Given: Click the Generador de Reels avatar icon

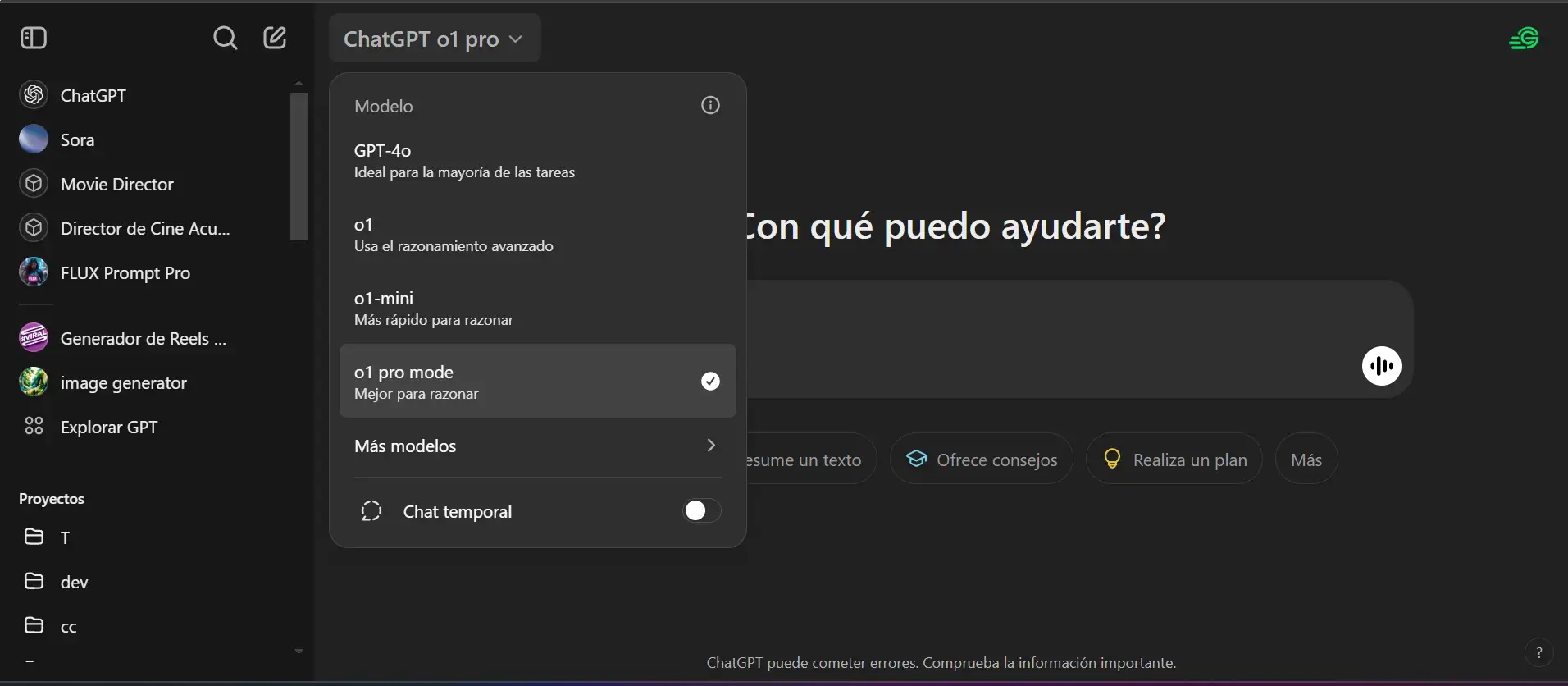Looking at the screenshot, I should pos(34,338).
